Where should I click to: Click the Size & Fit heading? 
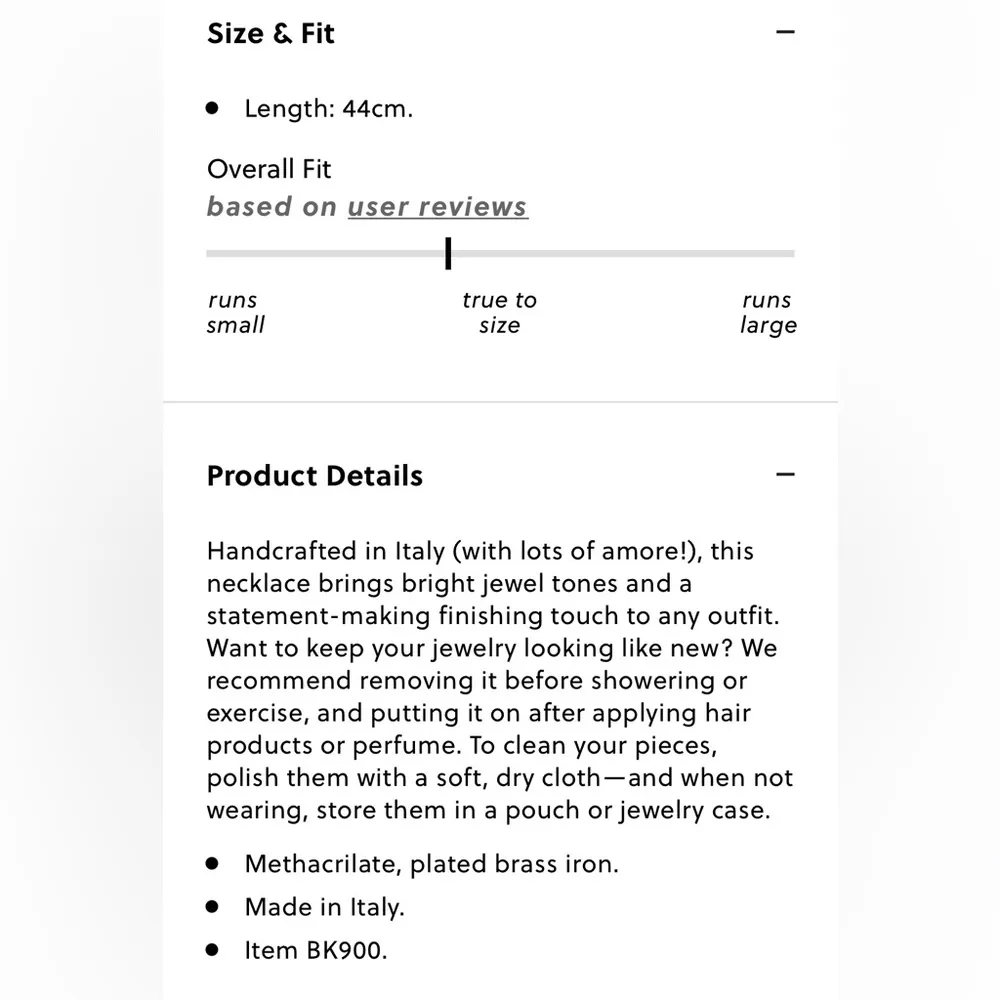point(270,33)
